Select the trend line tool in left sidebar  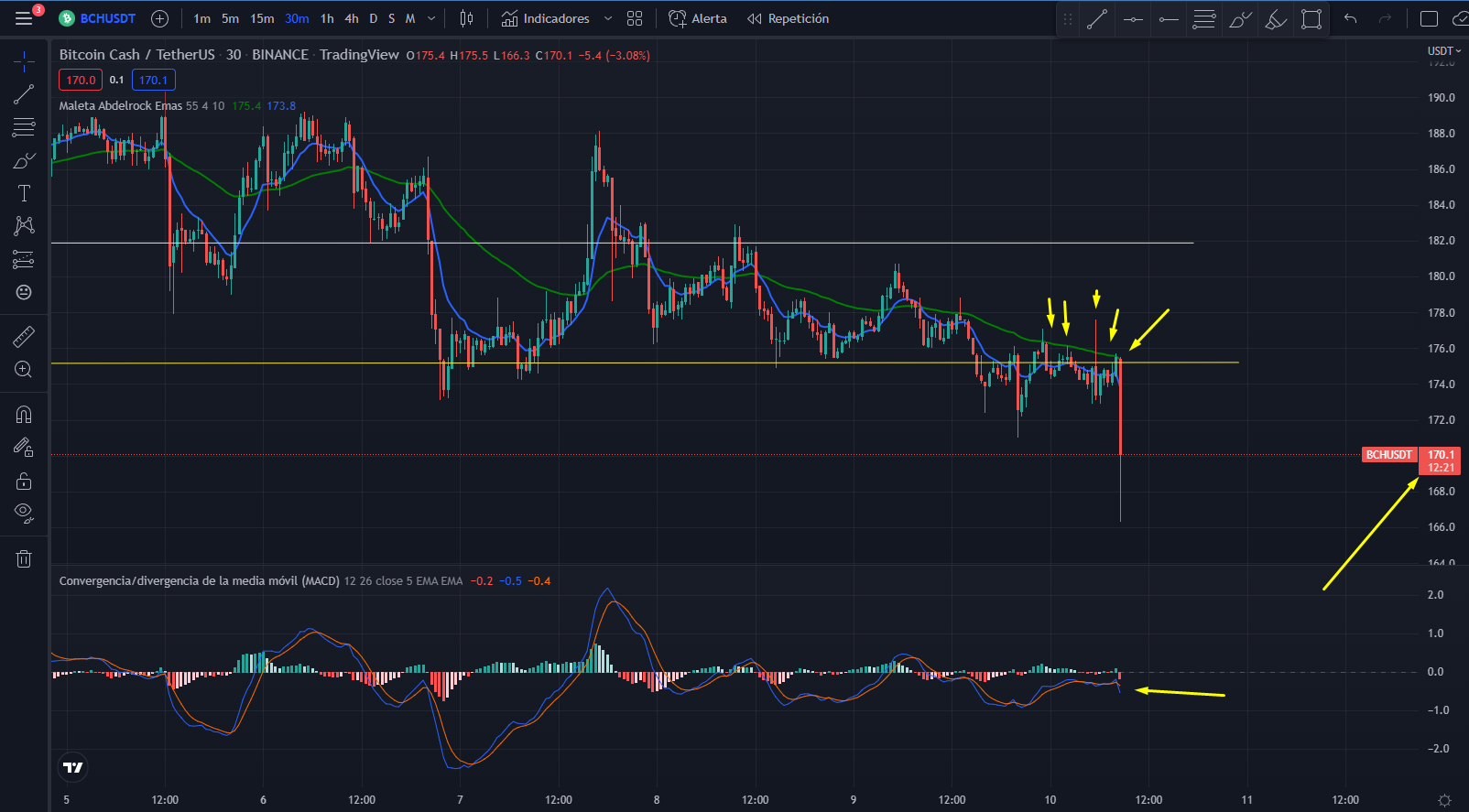coord(24,94)
